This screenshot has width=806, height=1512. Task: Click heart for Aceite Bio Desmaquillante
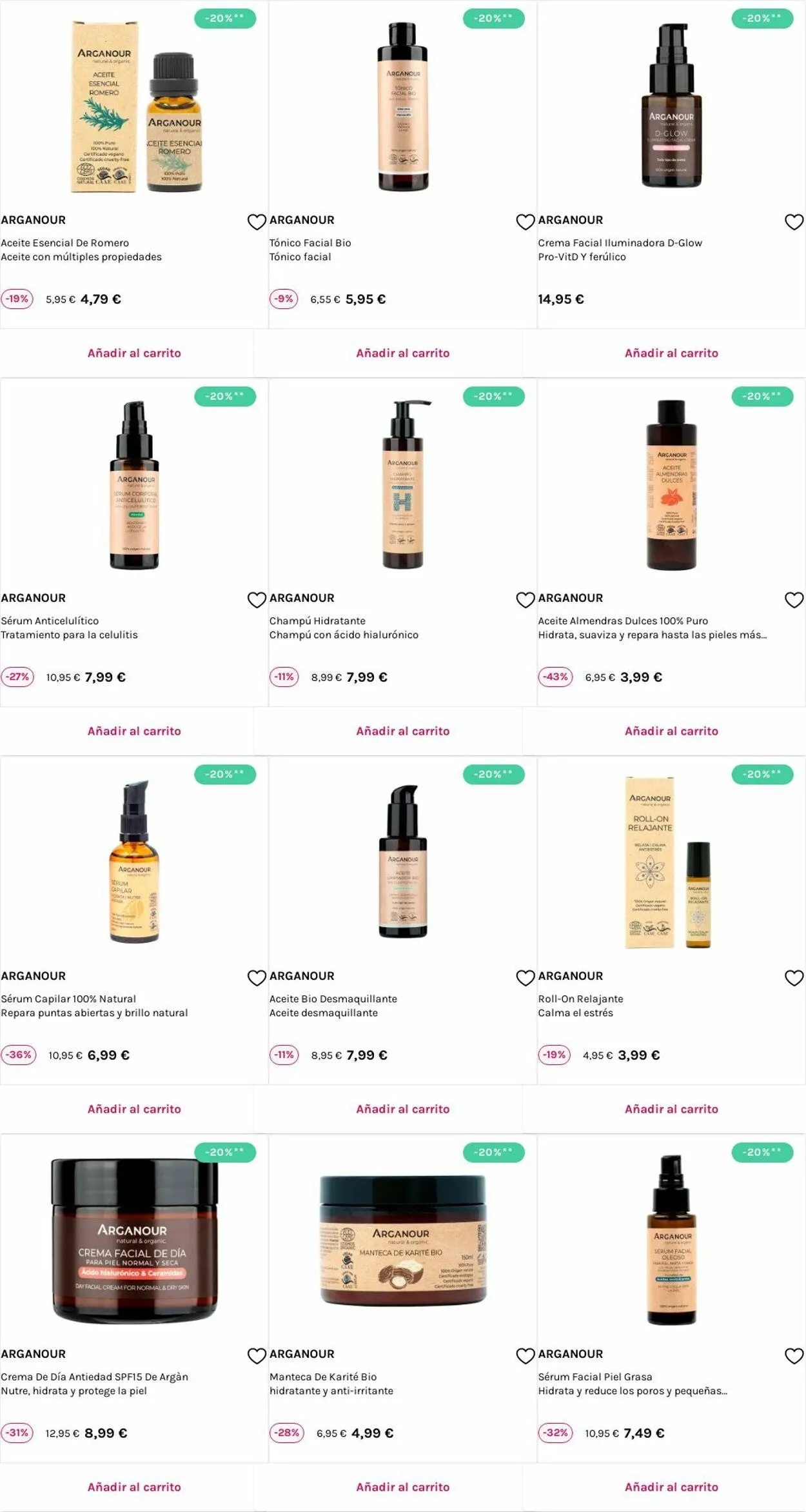click(x=526, y=978)
